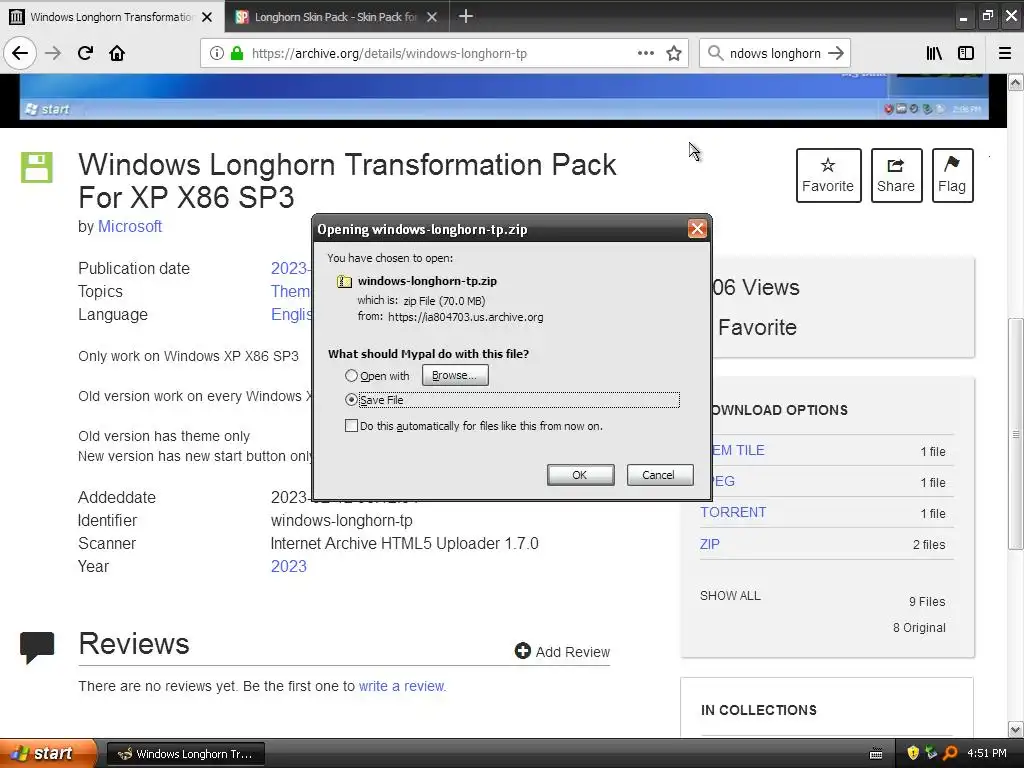Open the write a review link

click(402, 686)
